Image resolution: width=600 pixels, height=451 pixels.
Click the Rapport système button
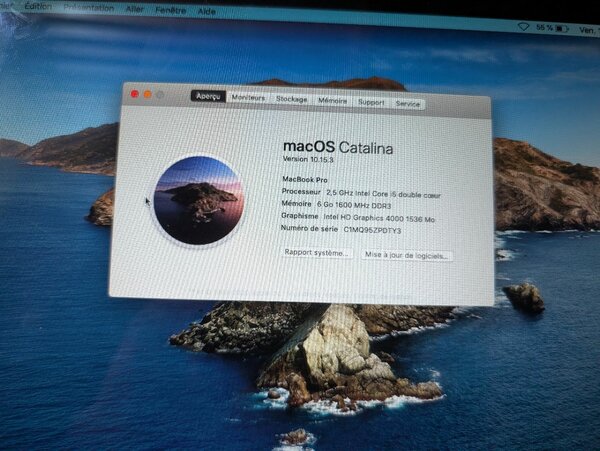point(316,253)
